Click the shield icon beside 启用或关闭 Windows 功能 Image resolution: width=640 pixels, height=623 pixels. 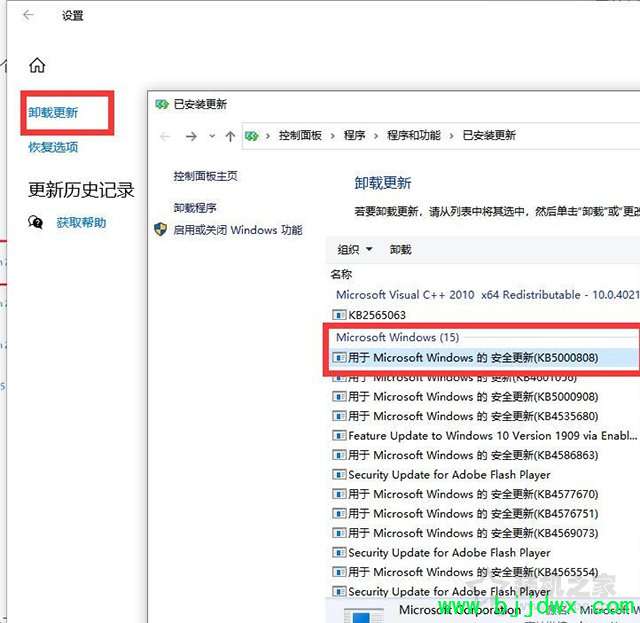[160, 229]
